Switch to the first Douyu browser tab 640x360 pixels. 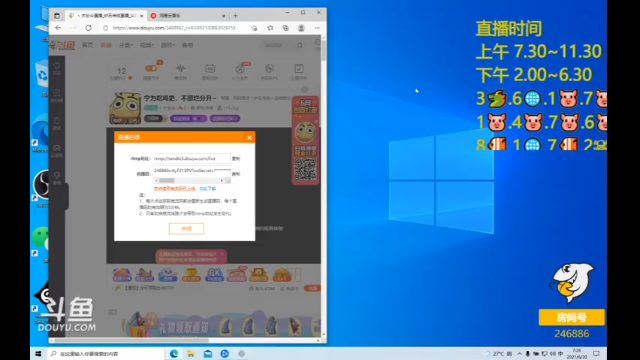[105, 16]
